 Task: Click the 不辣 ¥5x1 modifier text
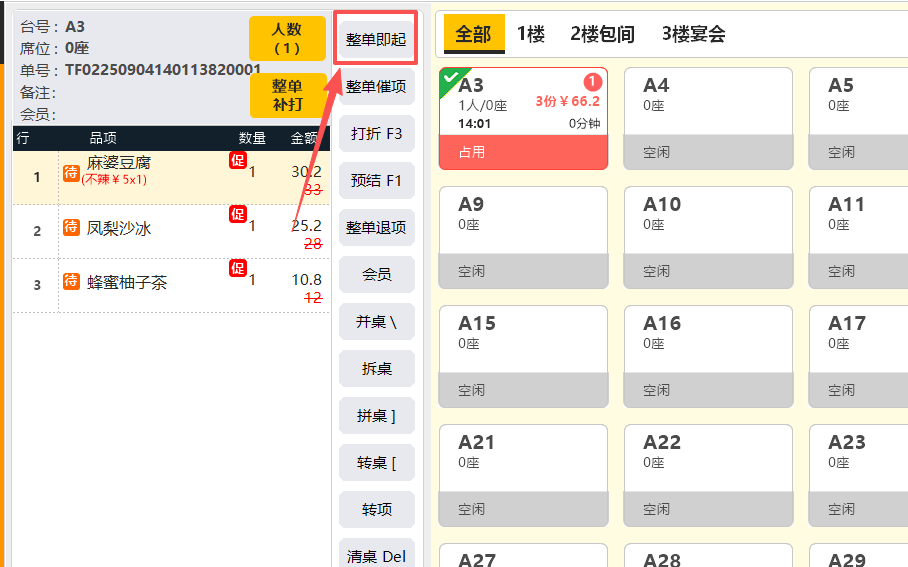click(x=114, y=180)
